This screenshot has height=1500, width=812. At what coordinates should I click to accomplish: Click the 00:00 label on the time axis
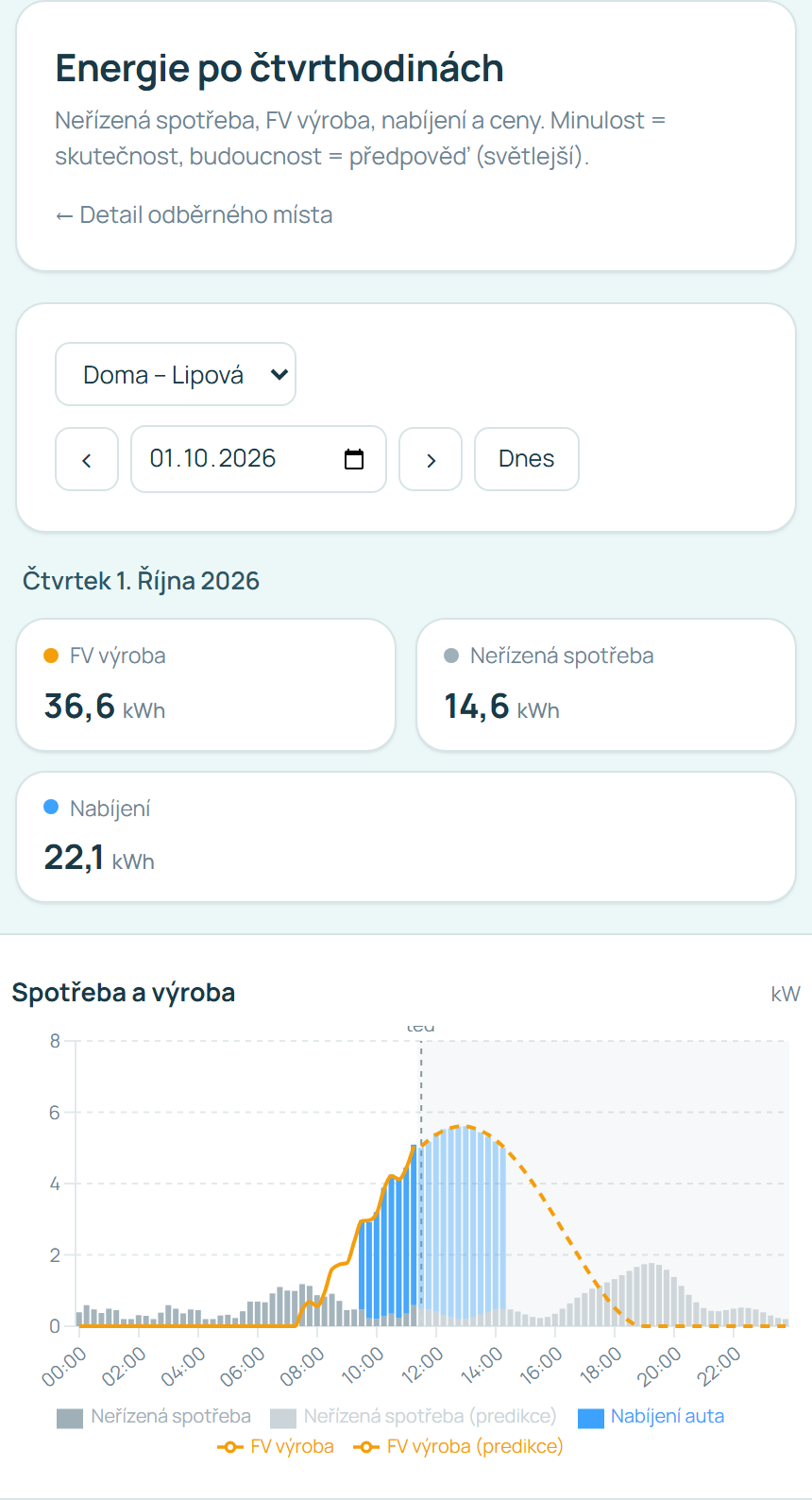[x=64, y=1366]
